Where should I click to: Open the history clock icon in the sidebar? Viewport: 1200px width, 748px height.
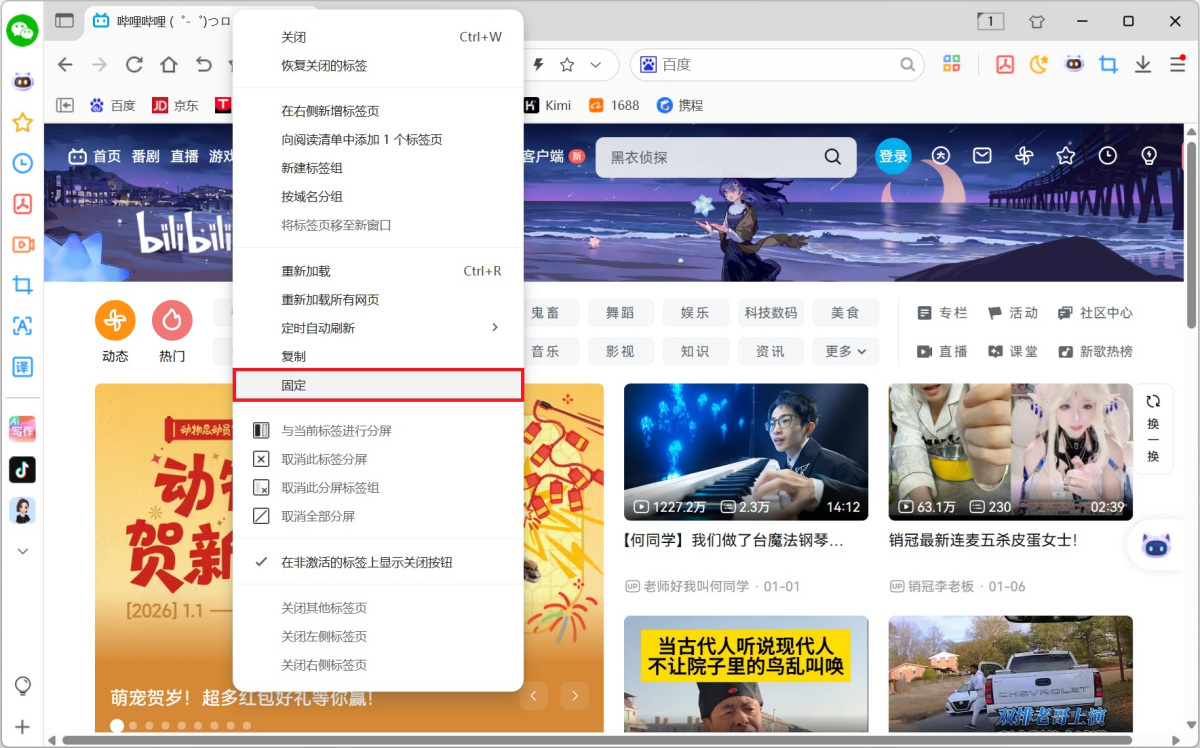[22, 163]
